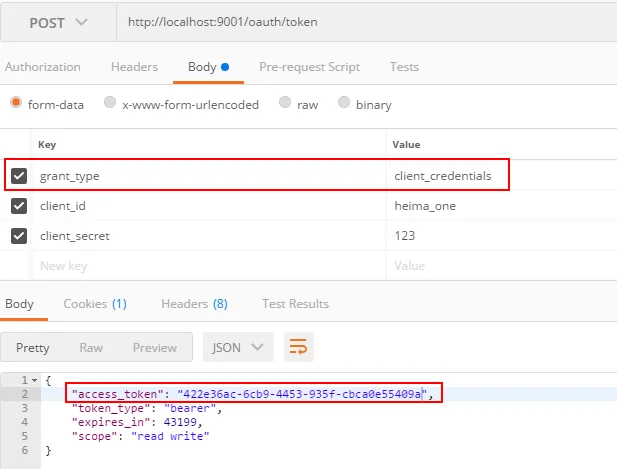Uncheck the client_id row checkbox
Screen dimensions: 617x469
click(19, 206)
